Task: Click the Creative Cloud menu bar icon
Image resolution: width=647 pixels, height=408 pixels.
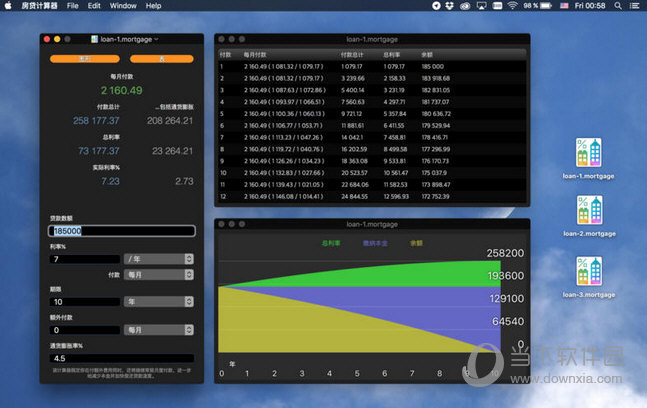Action: [x=465, y=6]
